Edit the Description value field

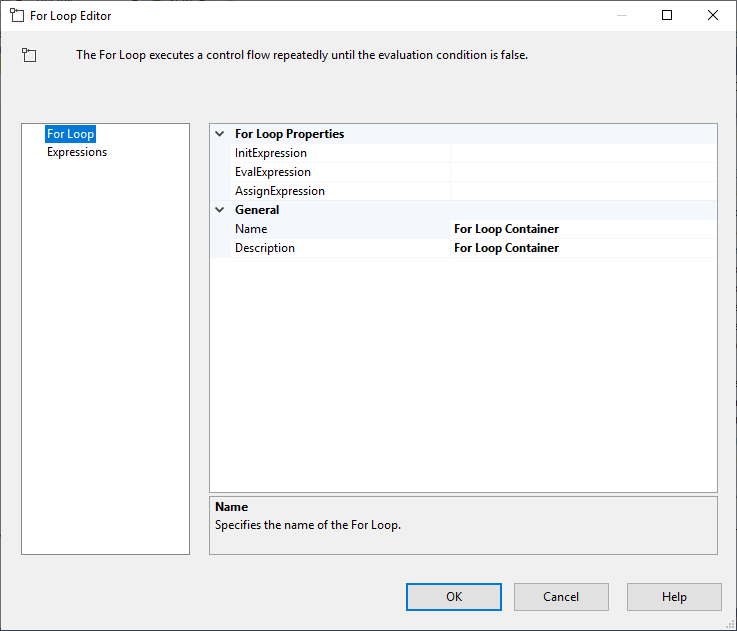(x=583, y=248)
